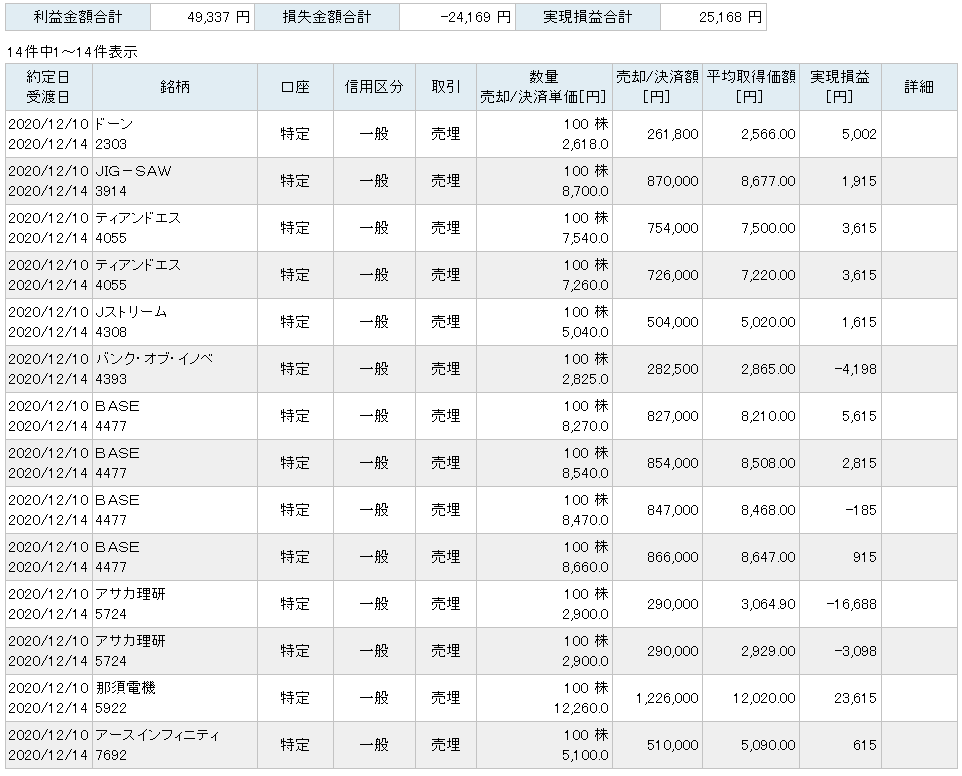Click average cost 2,566.00 cell

tap(751, 134)
